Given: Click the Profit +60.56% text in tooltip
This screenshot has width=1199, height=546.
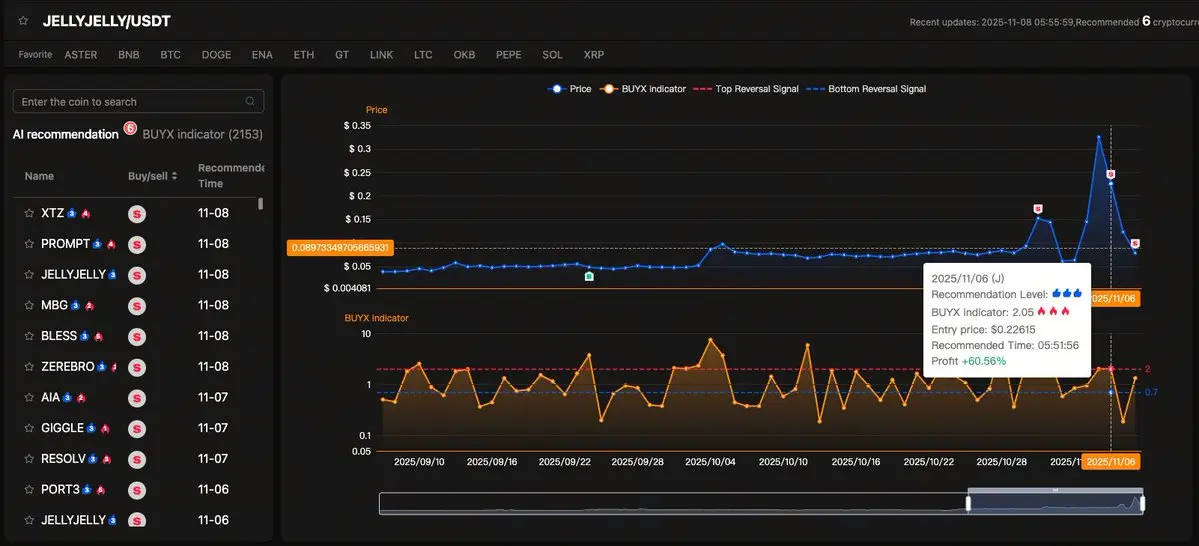Looking at the screenshot, I should pos(969,361).
